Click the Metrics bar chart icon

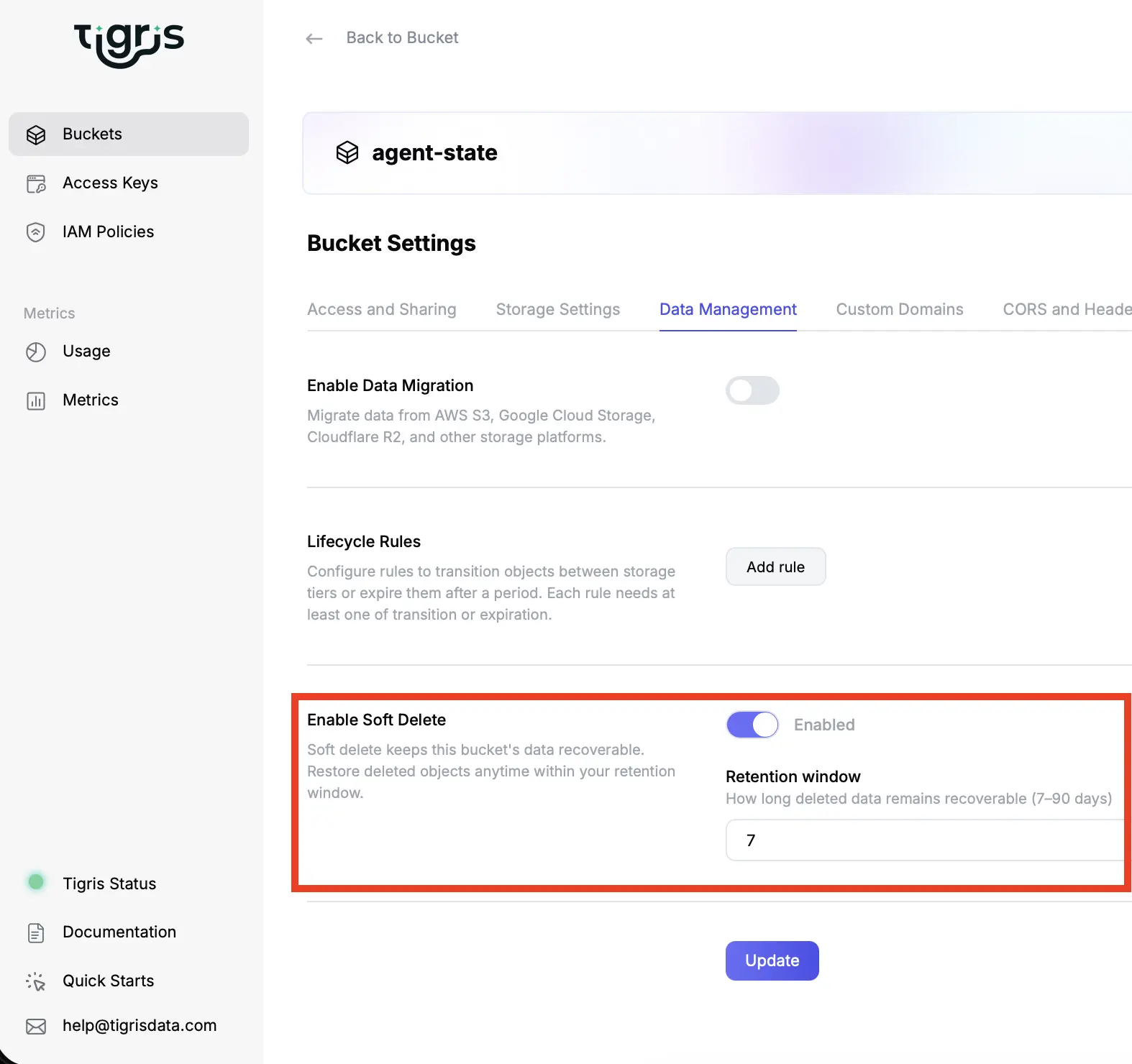point(36,400)
